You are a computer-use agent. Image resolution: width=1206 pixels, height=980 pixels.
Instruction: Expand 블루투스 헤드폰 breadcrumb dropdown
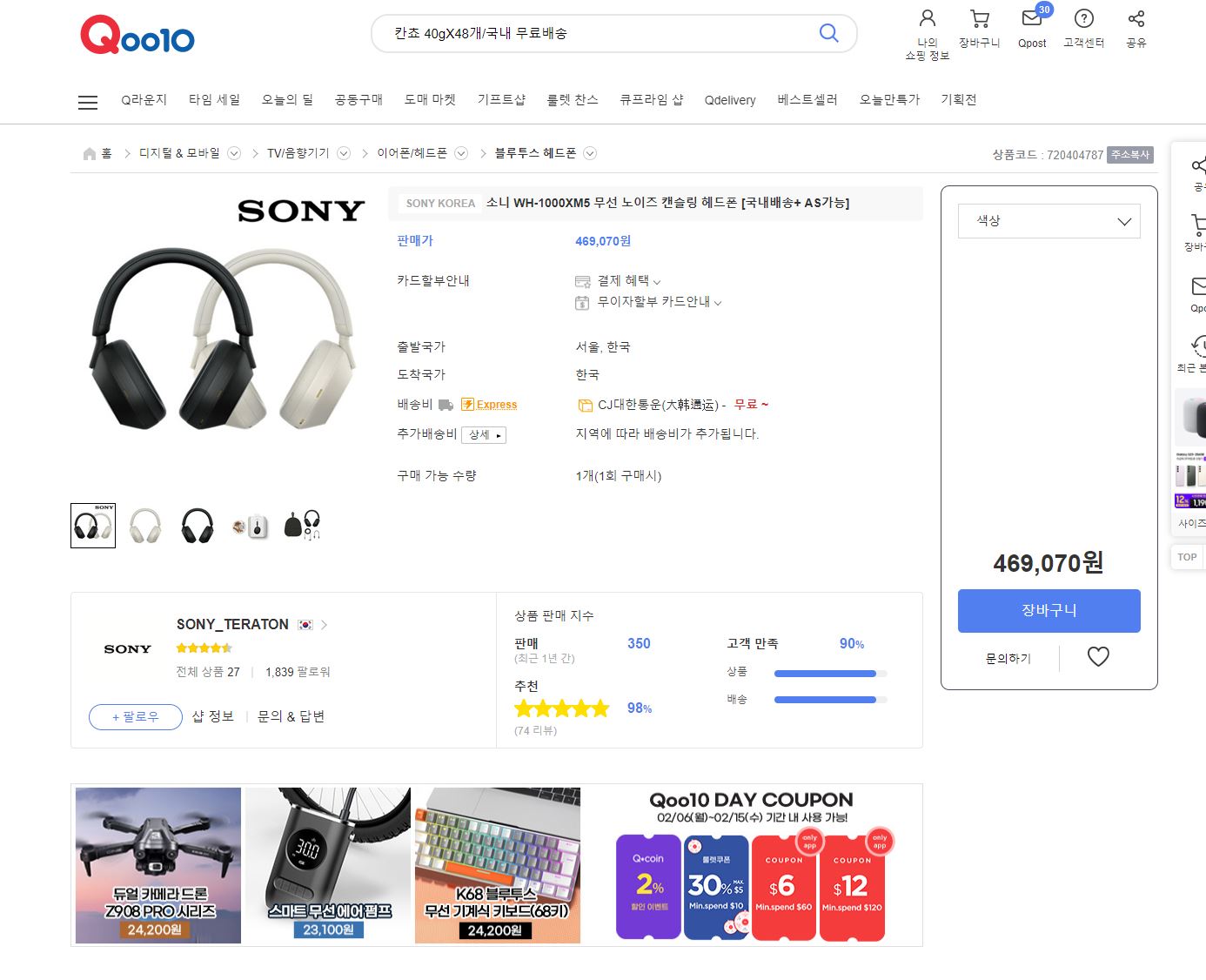pos(590,153)
